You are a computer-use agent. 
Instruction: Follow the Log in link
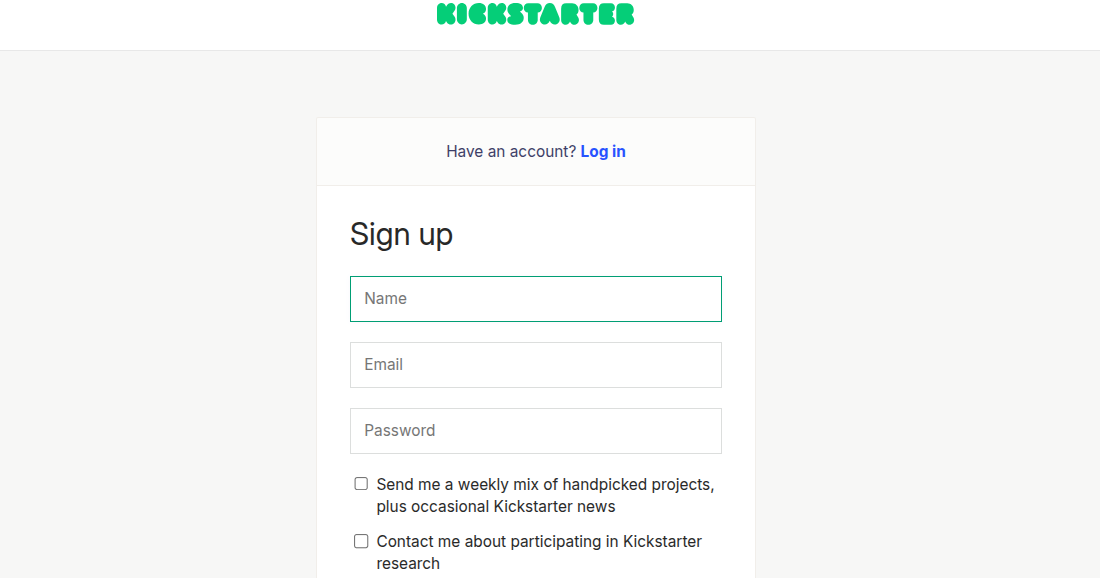click(603, 152)
